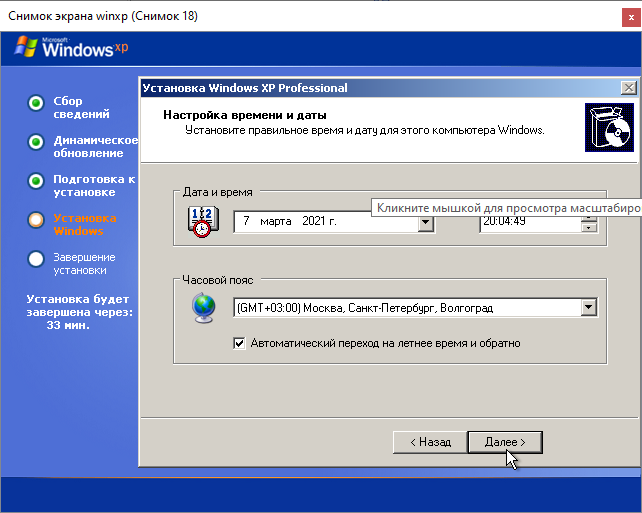Decrease the time with the down spinner arrow

589,227
